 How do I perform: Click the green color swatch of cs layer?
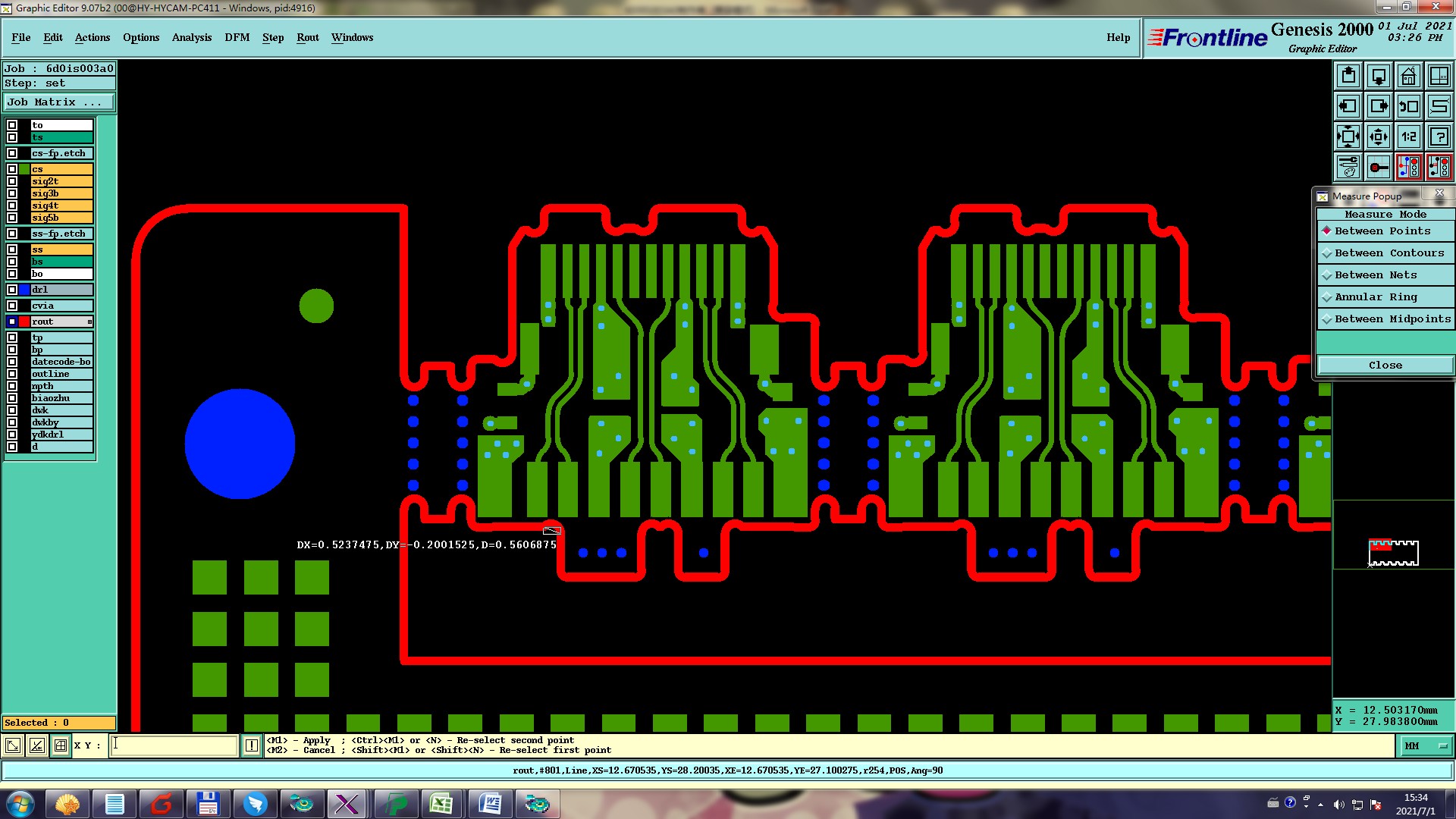[24, 169]
